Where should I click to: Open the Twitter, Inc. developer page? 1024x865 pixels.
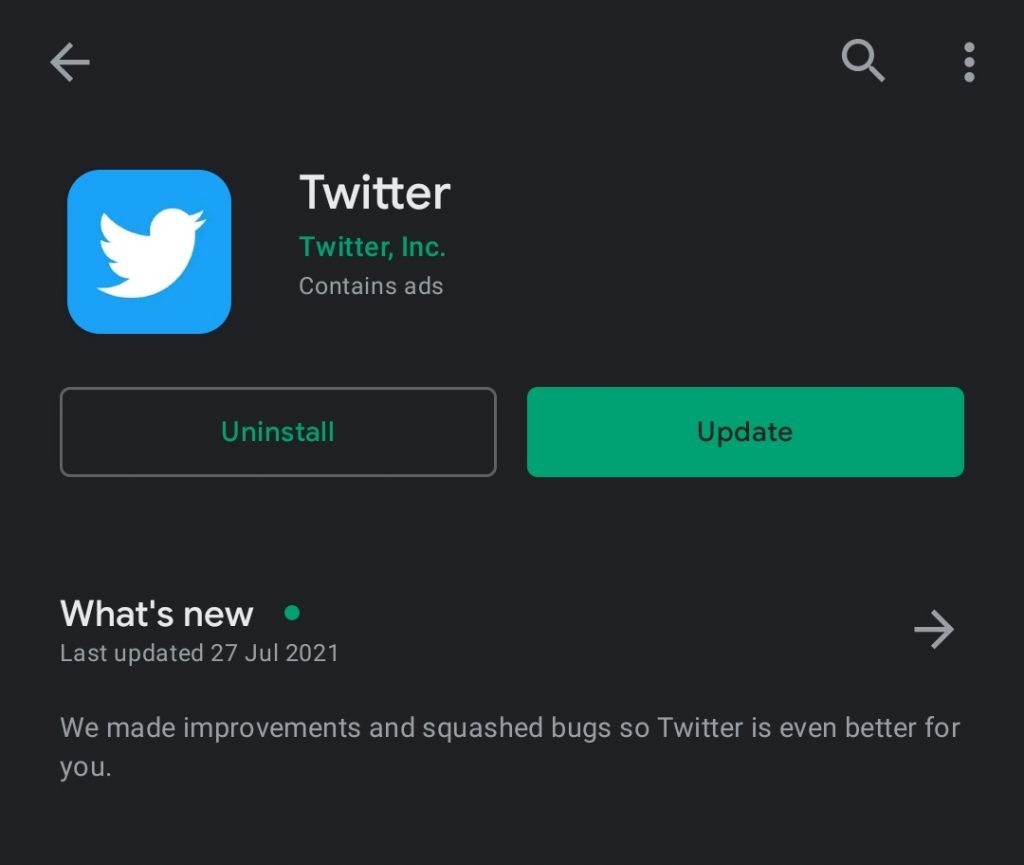(372, 246)
